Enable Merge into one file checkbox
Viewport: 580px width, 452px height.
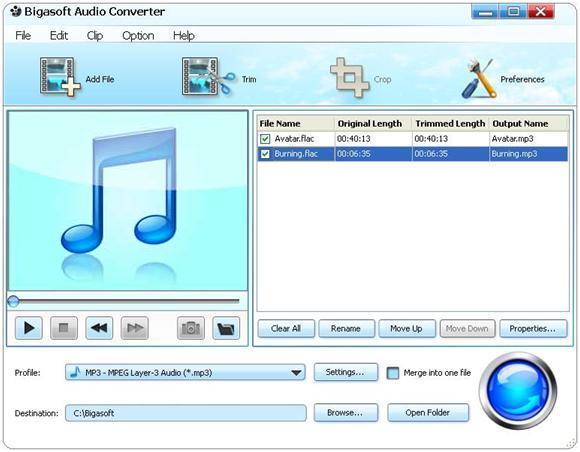coord(393,373)
